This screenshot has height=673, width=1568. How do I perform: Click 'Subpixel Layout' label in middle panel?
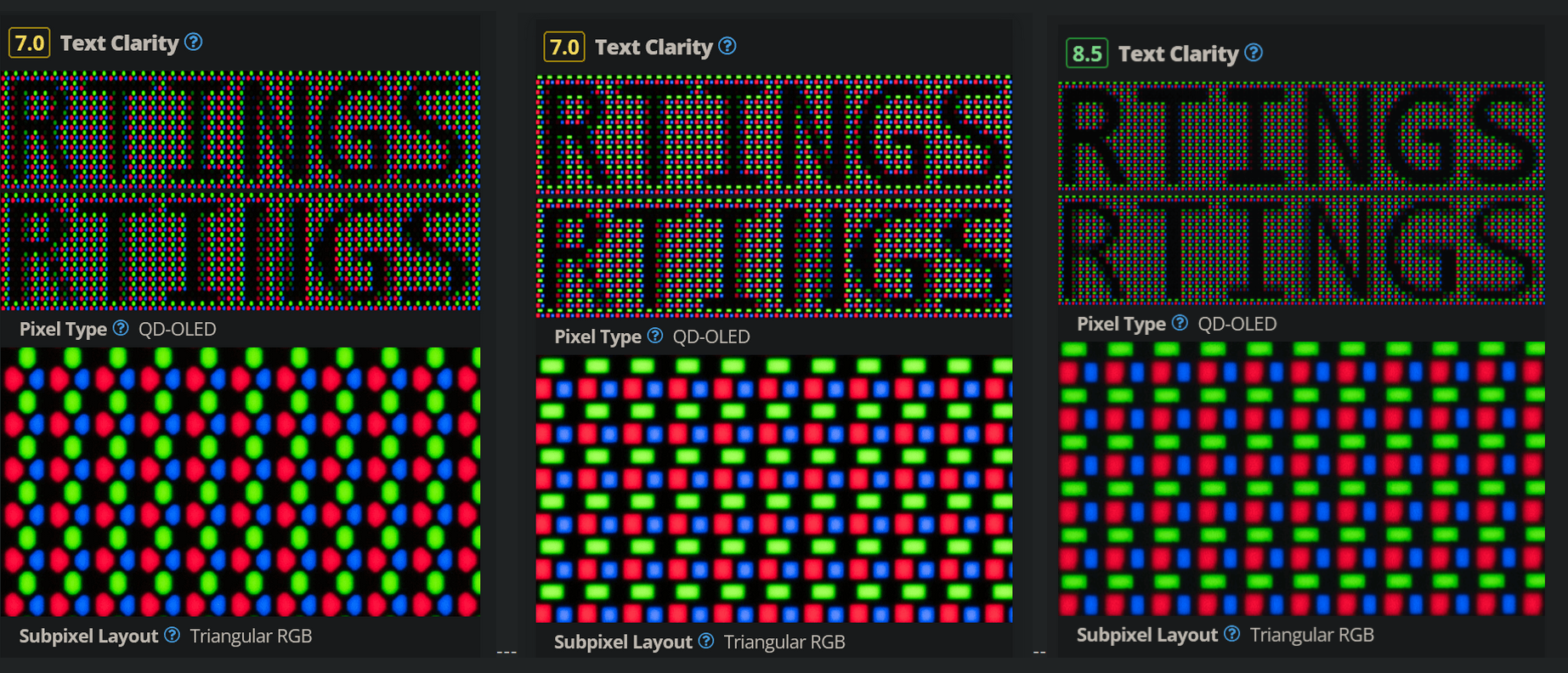pyautogui.click(x=623, y=642)
